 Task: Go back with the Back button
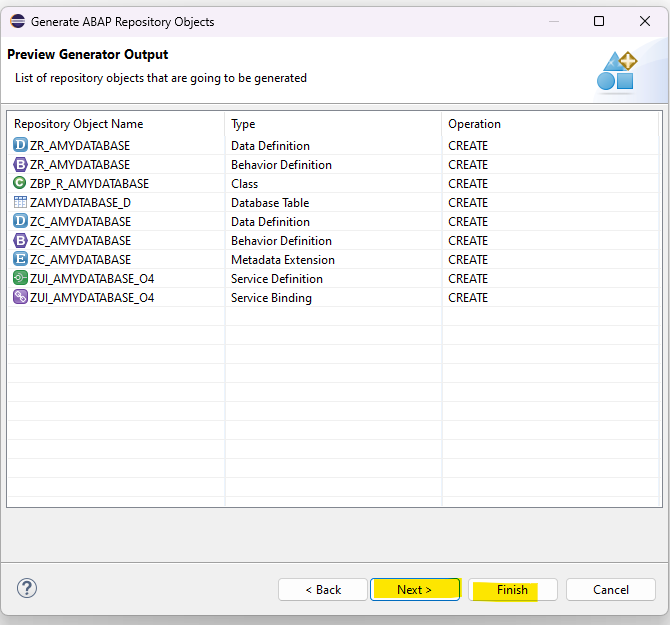[323, 590]
